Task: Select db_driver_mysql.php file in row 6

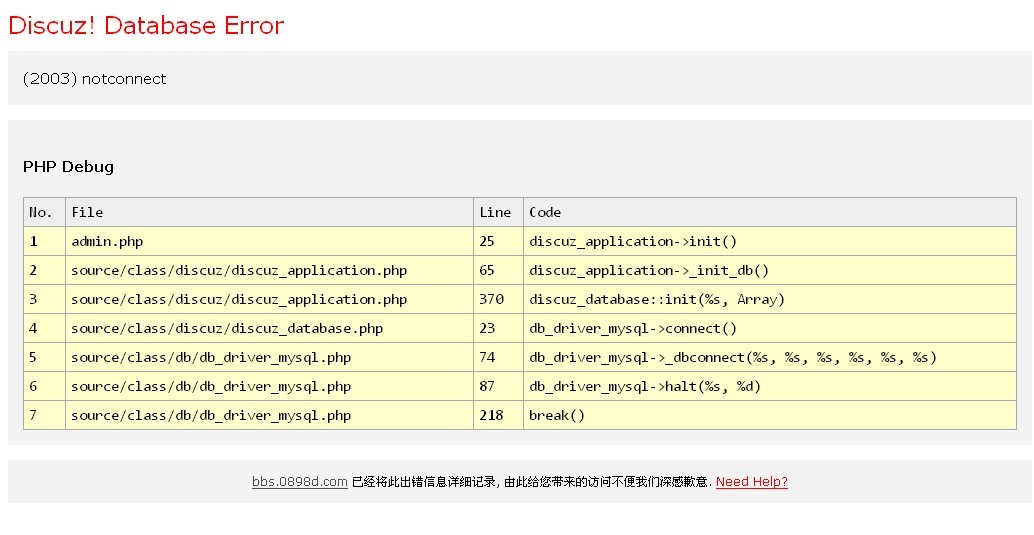Action: pos(269,387)
